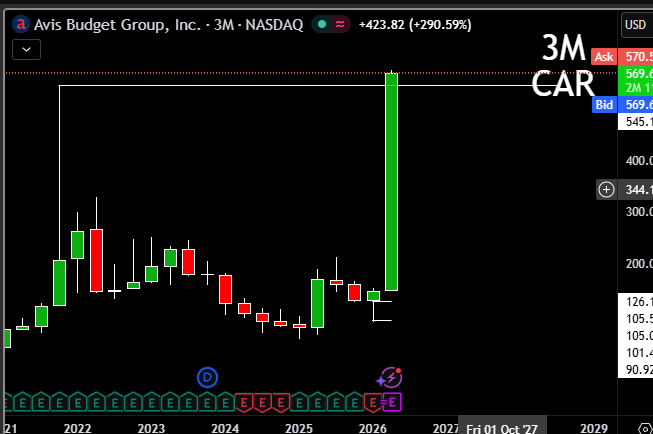This screenshot has width=653, height=434.
Task: Click the purple E earnings marker
Action: click(392, 402)
